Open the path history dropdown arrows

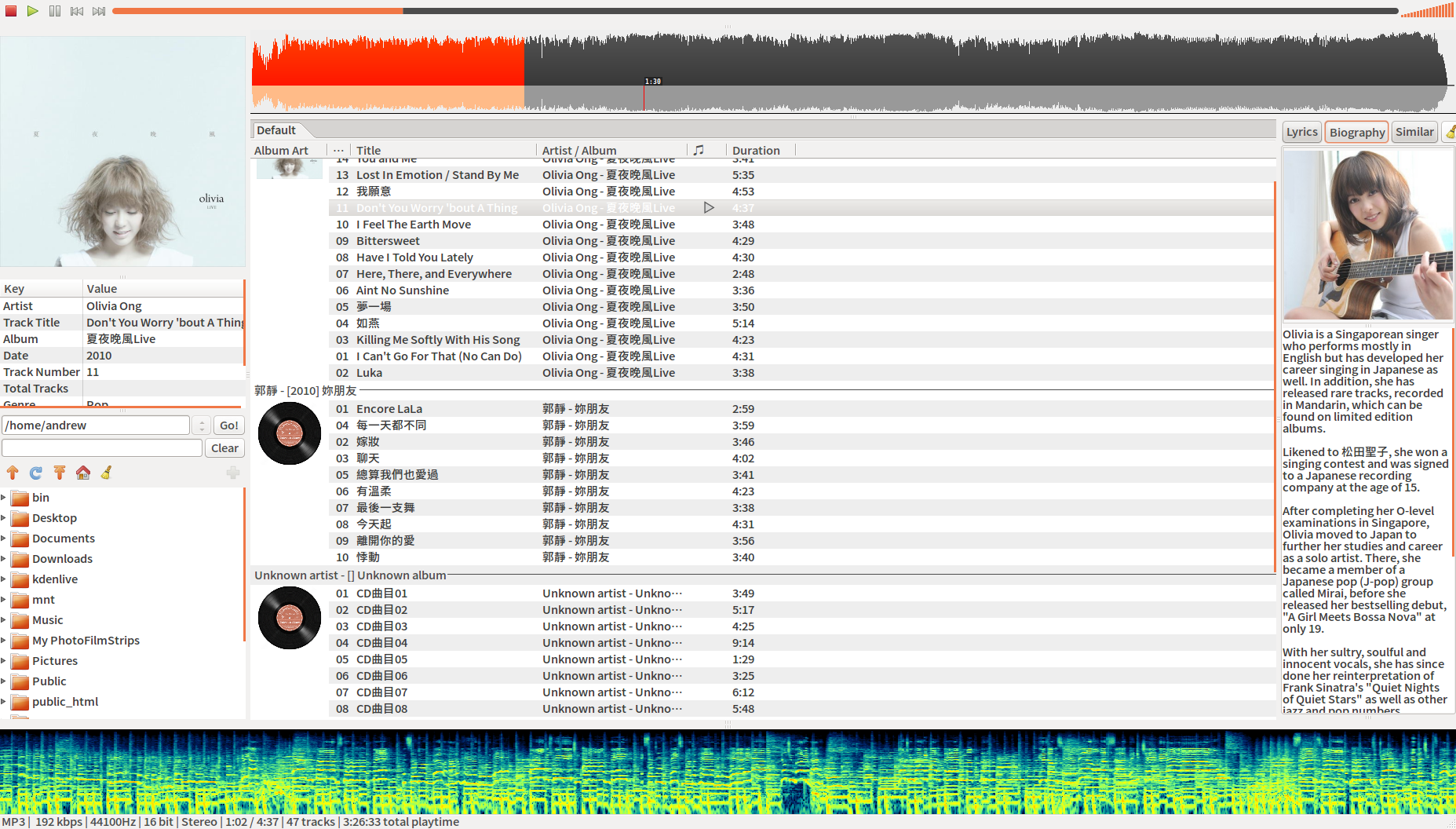pyautogui.click(x=202, y=425)
